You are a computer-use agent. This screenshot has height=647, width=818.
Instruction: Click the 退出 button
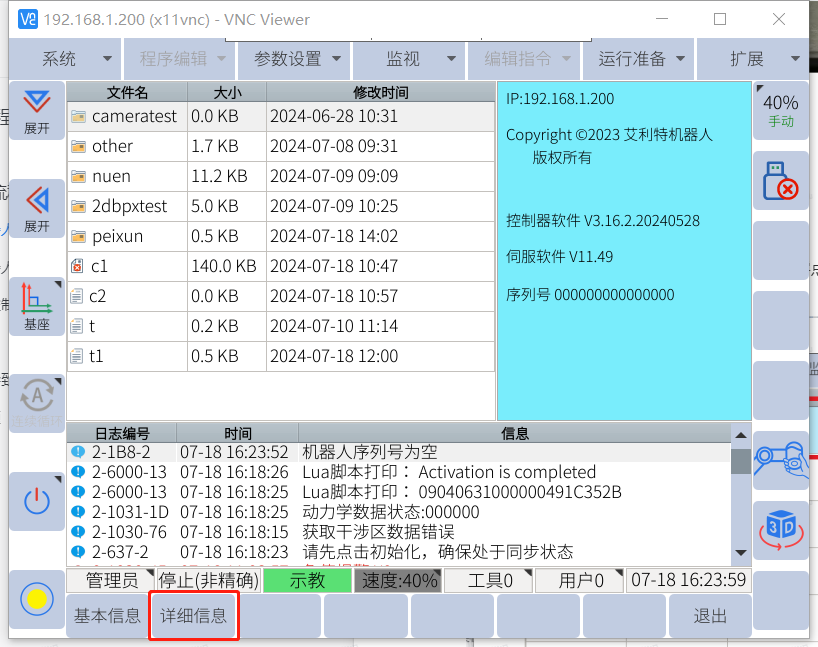[x=709, y=616]
